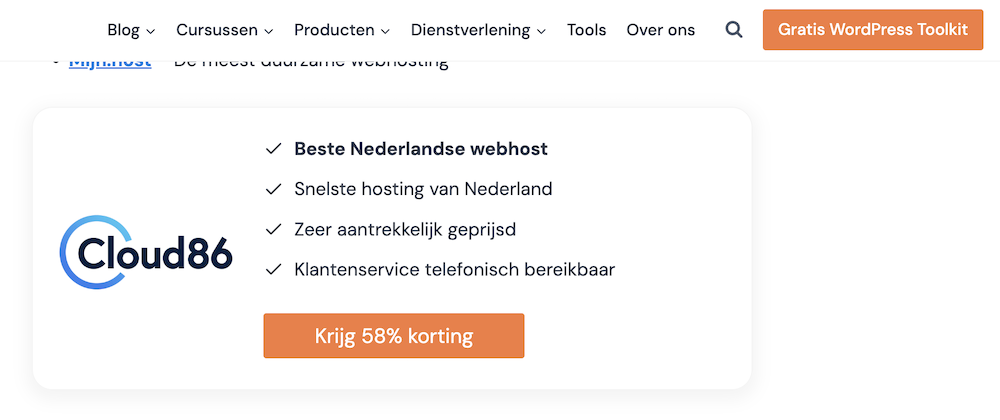Click checkmark beside Snelste hosting van Nederland
This screenshot has width=1000, height=420.
pos(273,190)
